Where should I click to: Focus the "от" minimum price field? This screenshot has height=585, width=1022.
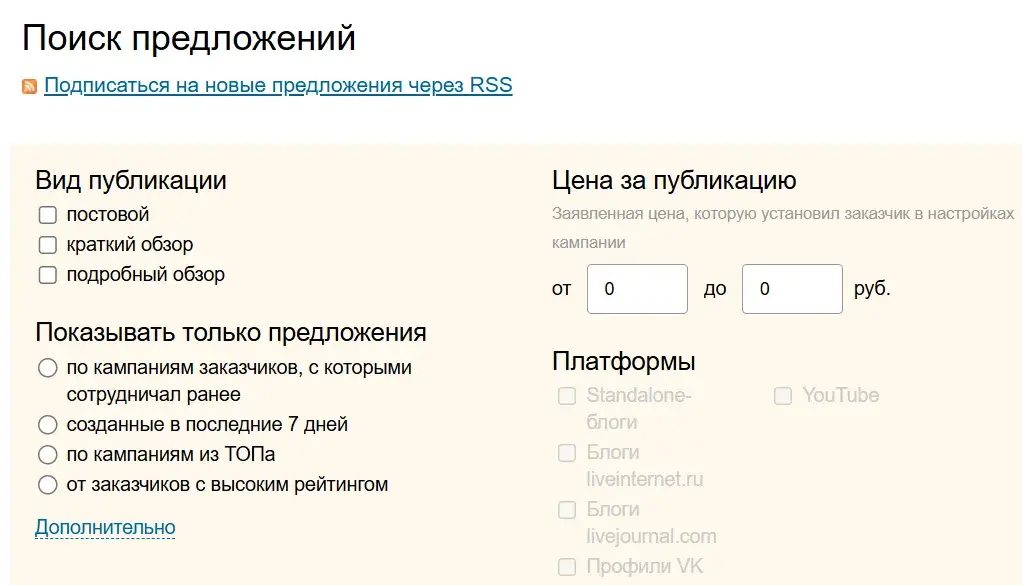(637, 289)
